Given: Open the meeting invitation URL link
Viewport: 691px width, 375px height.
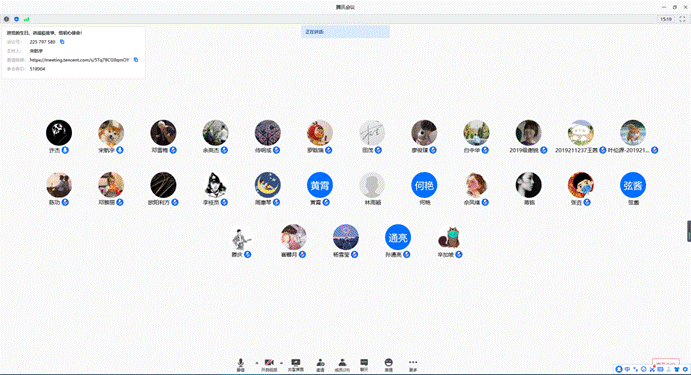Looking at the screenshot, I should point(79,60).
